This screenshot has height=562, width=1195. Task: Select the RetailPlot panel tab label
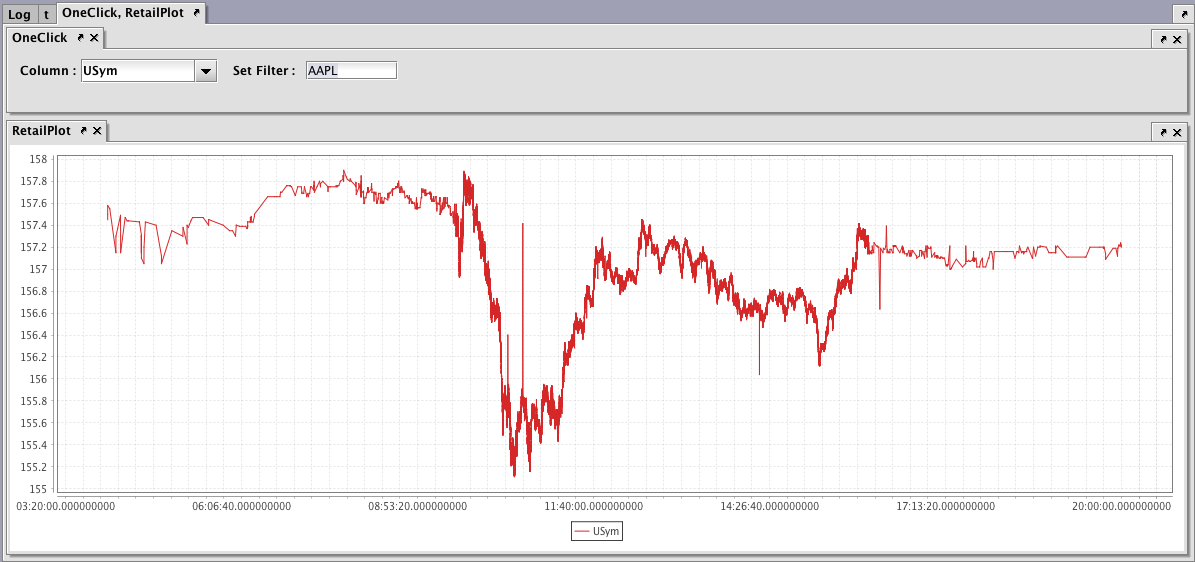click(x=41, y=131)
